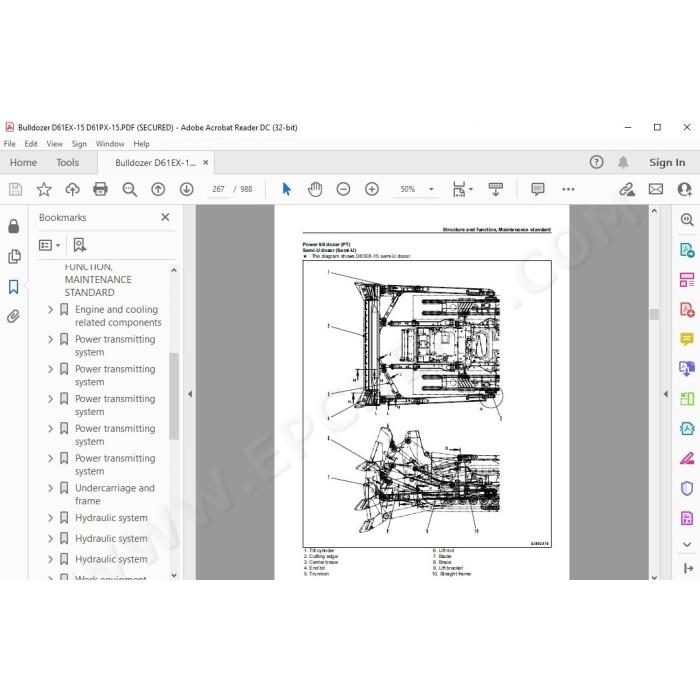700x700 pixels.
Task: Open the Help question mark icon
Action: click(596, 162)
